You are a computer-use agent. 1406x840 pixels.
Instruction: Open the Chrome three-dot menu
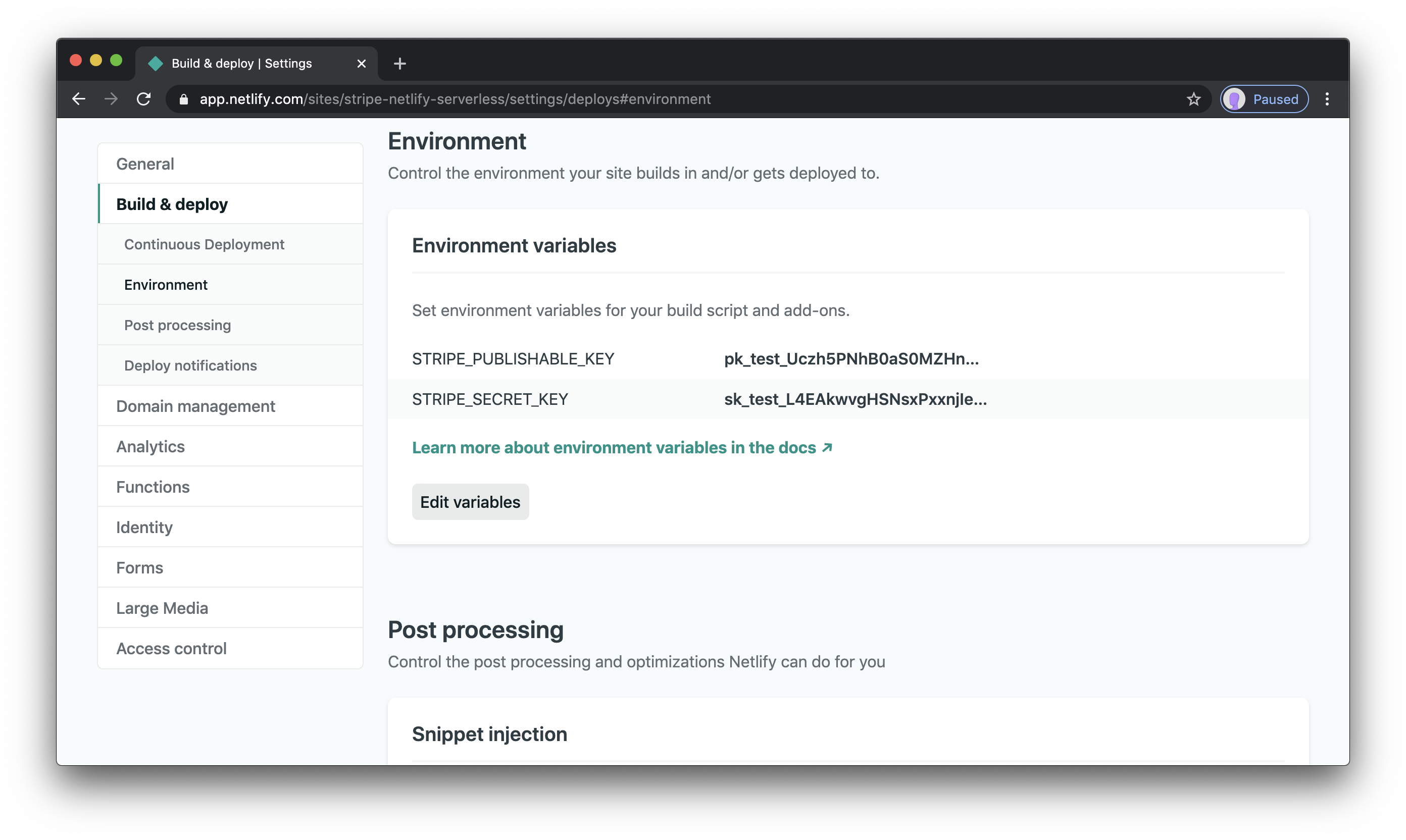click(x=1327, y=98)
